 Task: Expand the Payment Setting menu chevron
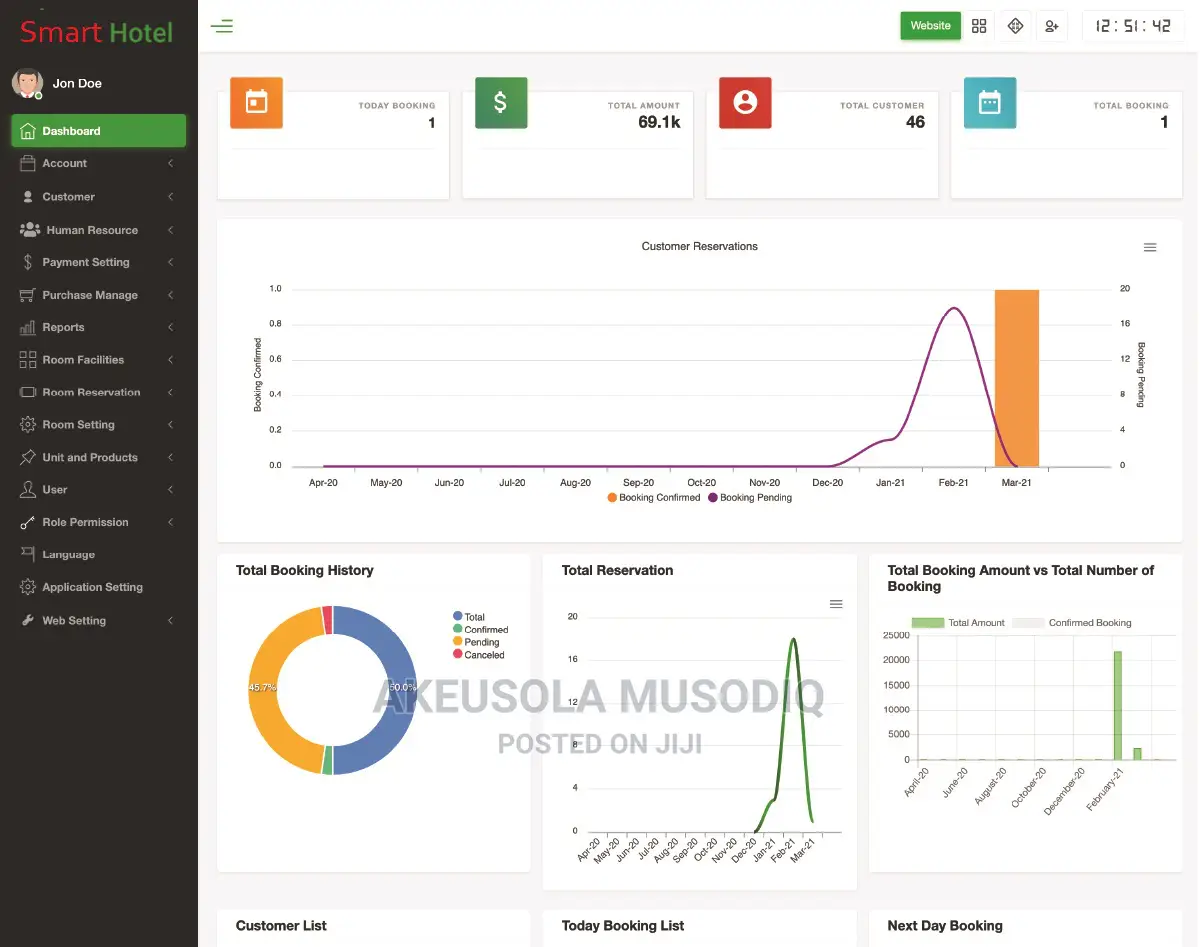click(171, 262)
